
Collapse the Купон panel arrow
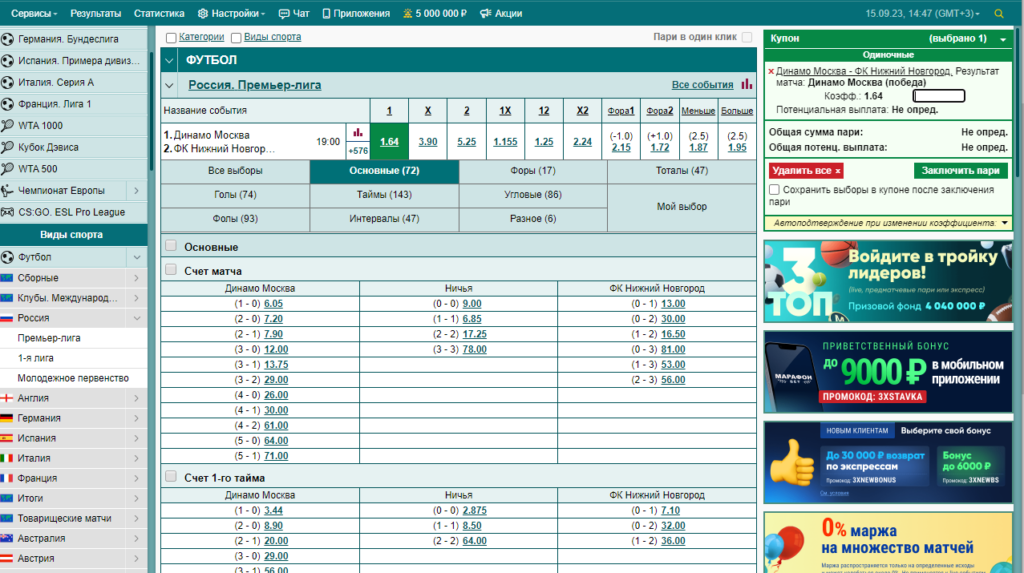pyautogui.click(x=1003, y=39)
